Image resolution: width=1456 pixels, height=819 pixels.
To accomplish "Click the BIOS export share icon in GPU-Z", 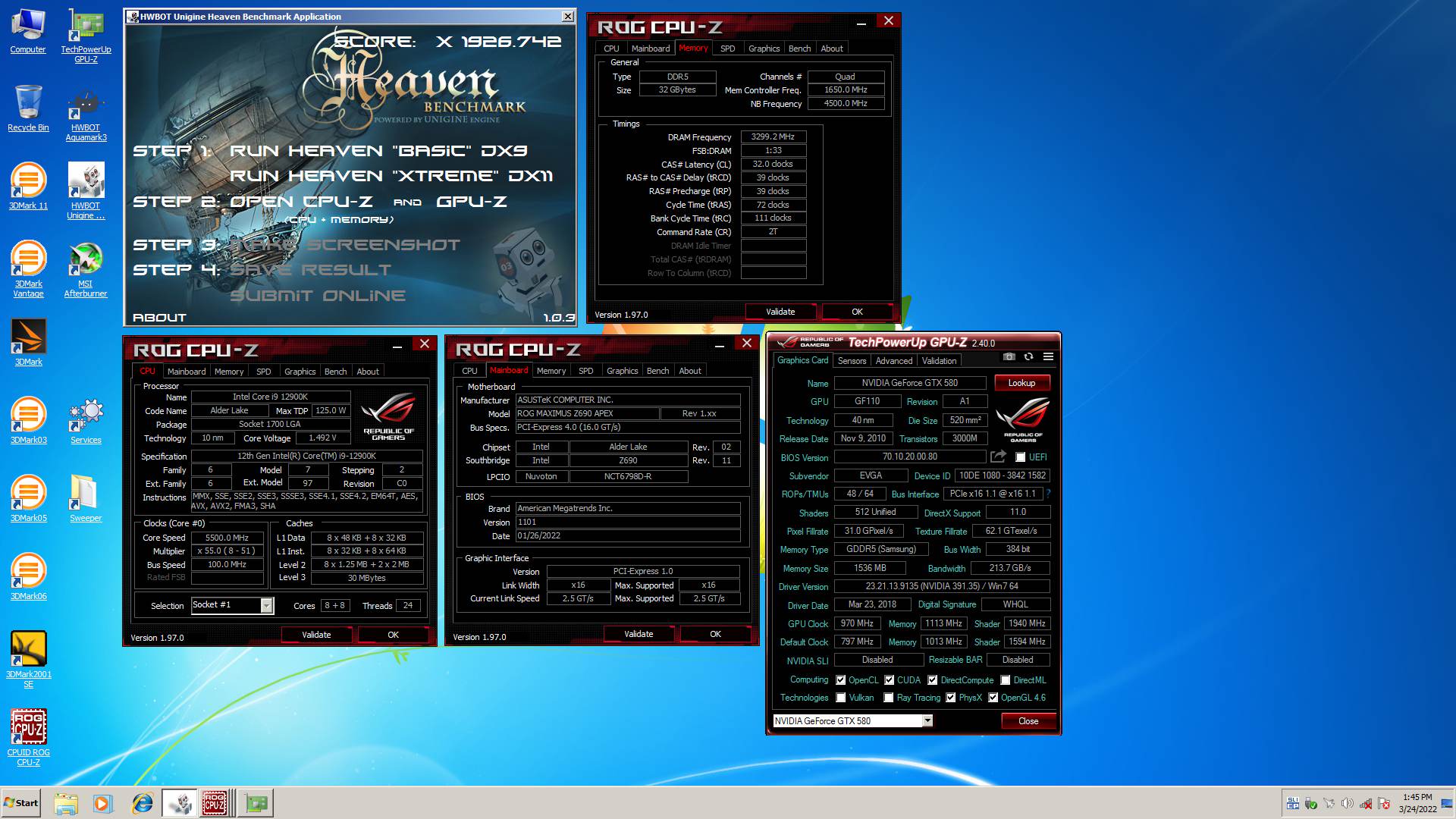I will (x=998, y=457).
